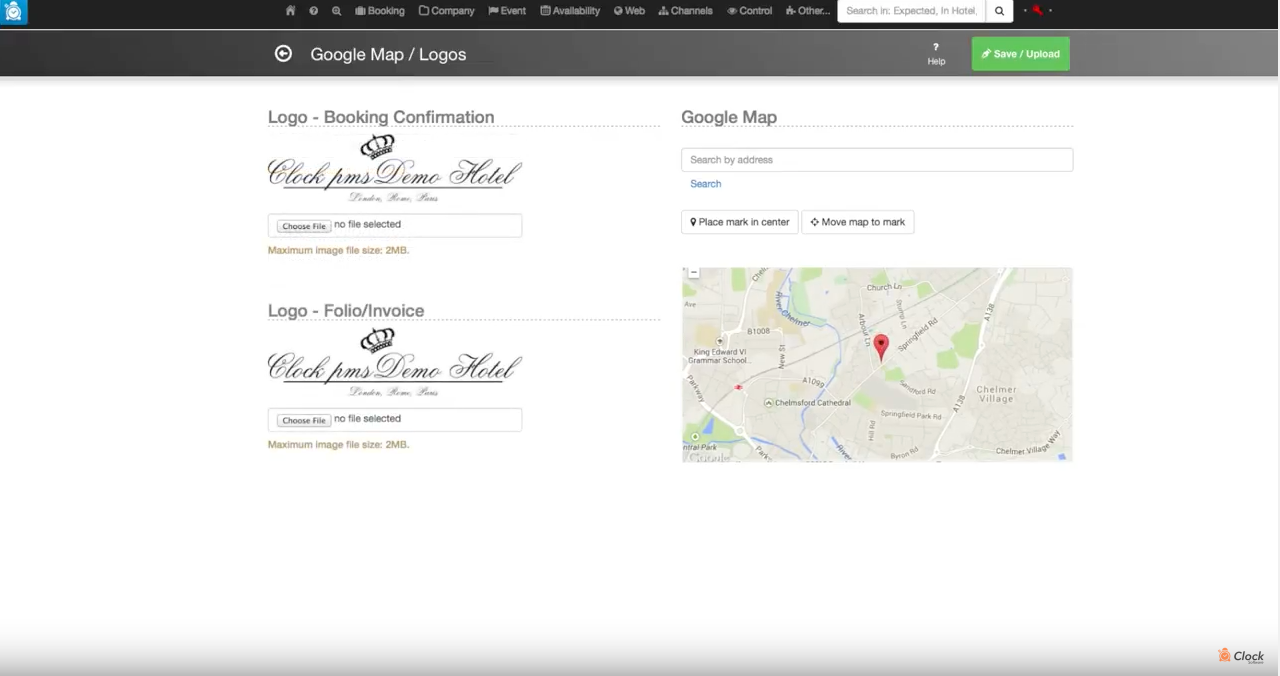Go back using the circled arrow icon
Viewport: 1280px width, 676px height.
tap(283, 53)
